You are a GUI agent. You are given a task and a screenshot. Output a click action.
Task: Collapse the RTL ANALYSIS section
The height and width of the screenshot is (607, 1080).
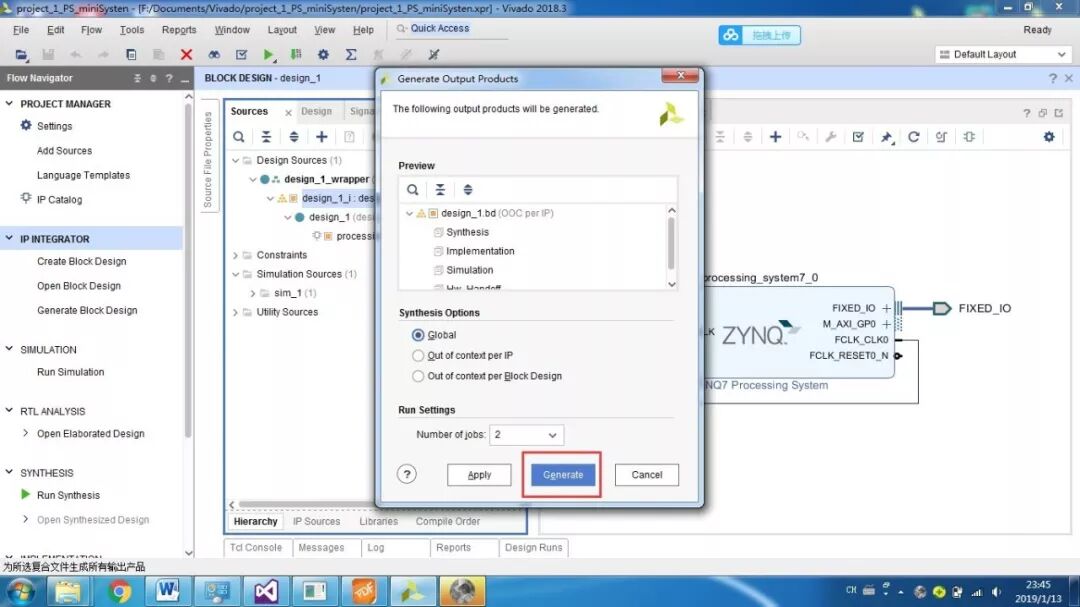pos(9,411)
